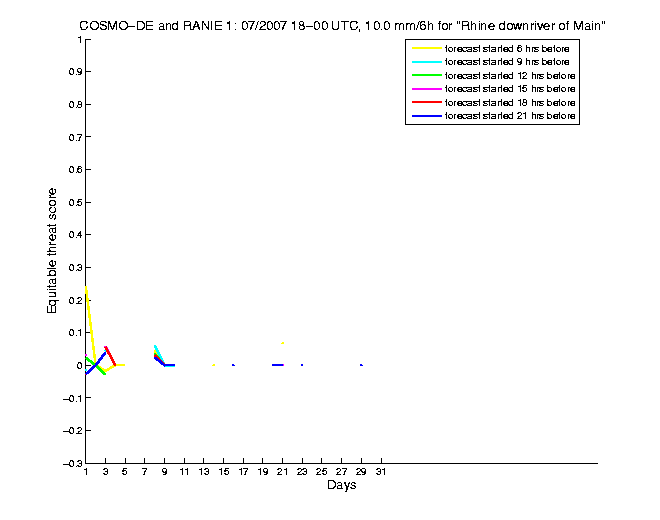
Task: Click x-axis day label "7"
Action: pos(145,472)
